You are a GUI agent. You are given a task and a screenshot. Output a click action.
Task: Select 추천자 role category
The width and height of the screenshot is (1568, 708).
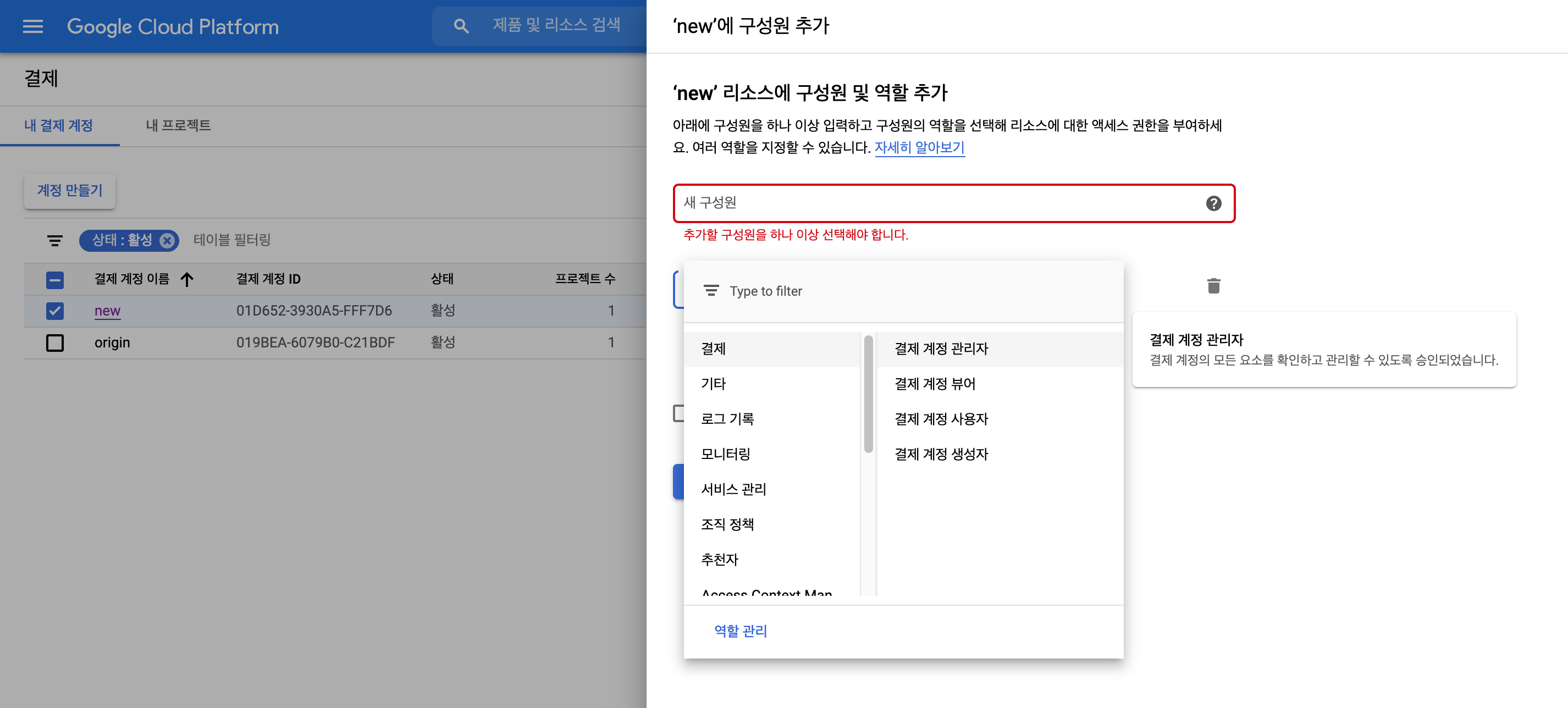pos(772,560)
